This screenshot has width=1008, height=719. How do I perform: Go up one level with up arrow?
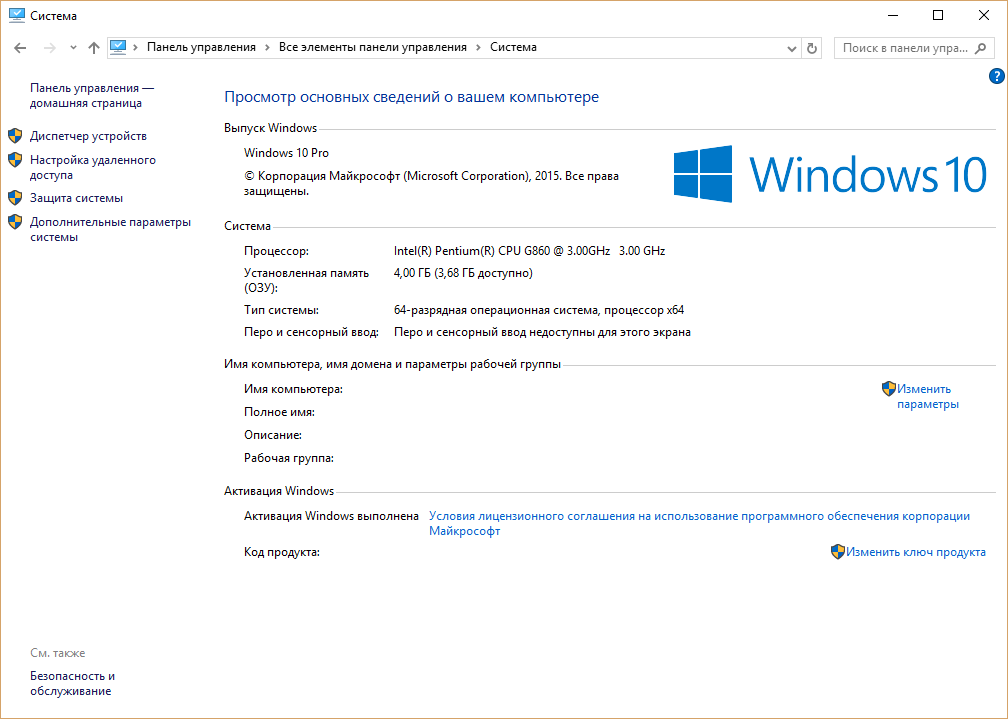pyautogui.click(x=94, y=48)
